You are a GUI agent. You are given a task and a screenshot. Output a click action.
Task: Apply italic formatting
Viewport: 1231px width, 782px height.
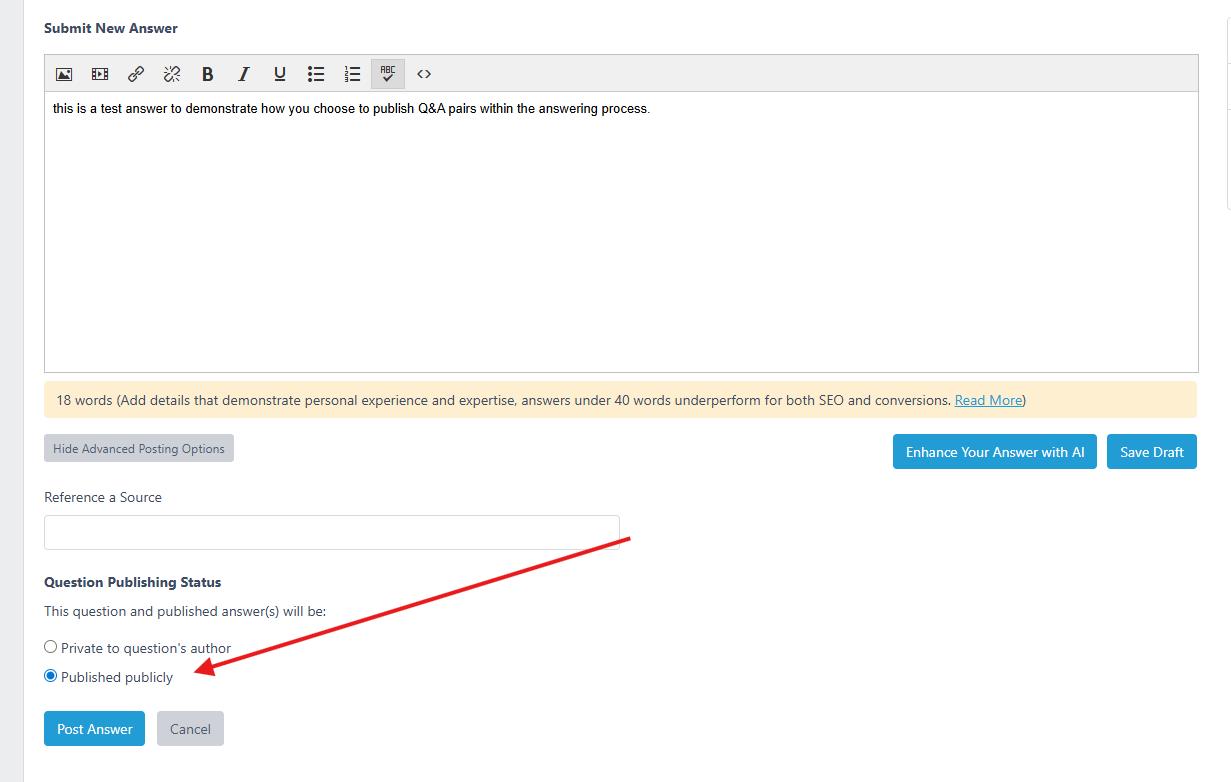(x=243, y=74)
